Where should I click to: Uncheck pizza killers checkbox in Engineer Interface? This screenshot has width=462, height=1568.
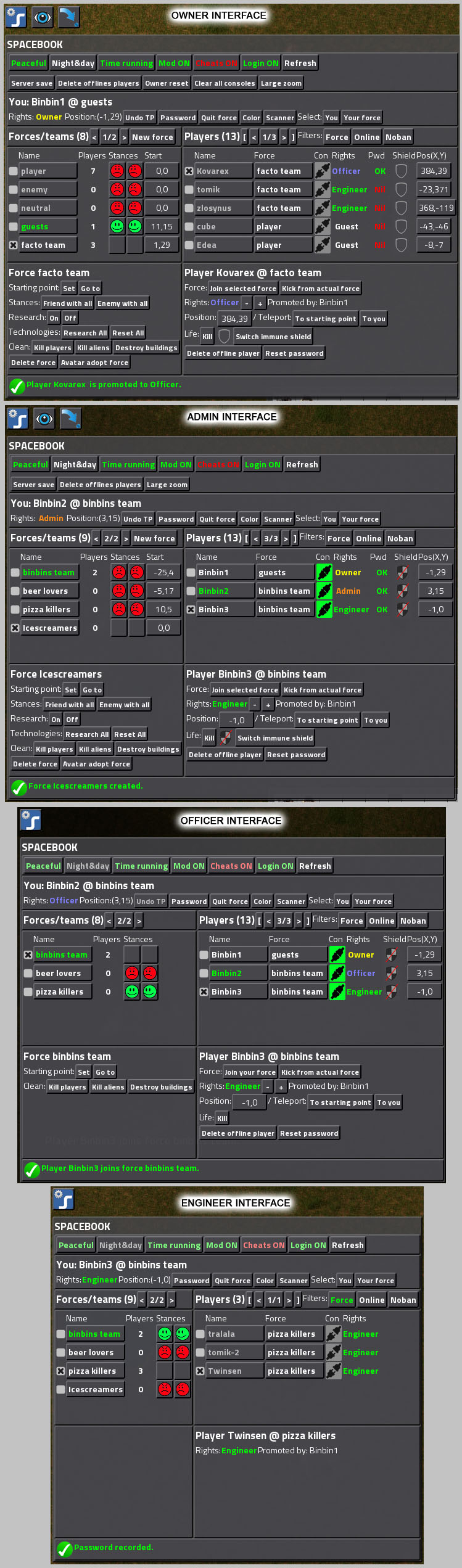coord(60,1371)
